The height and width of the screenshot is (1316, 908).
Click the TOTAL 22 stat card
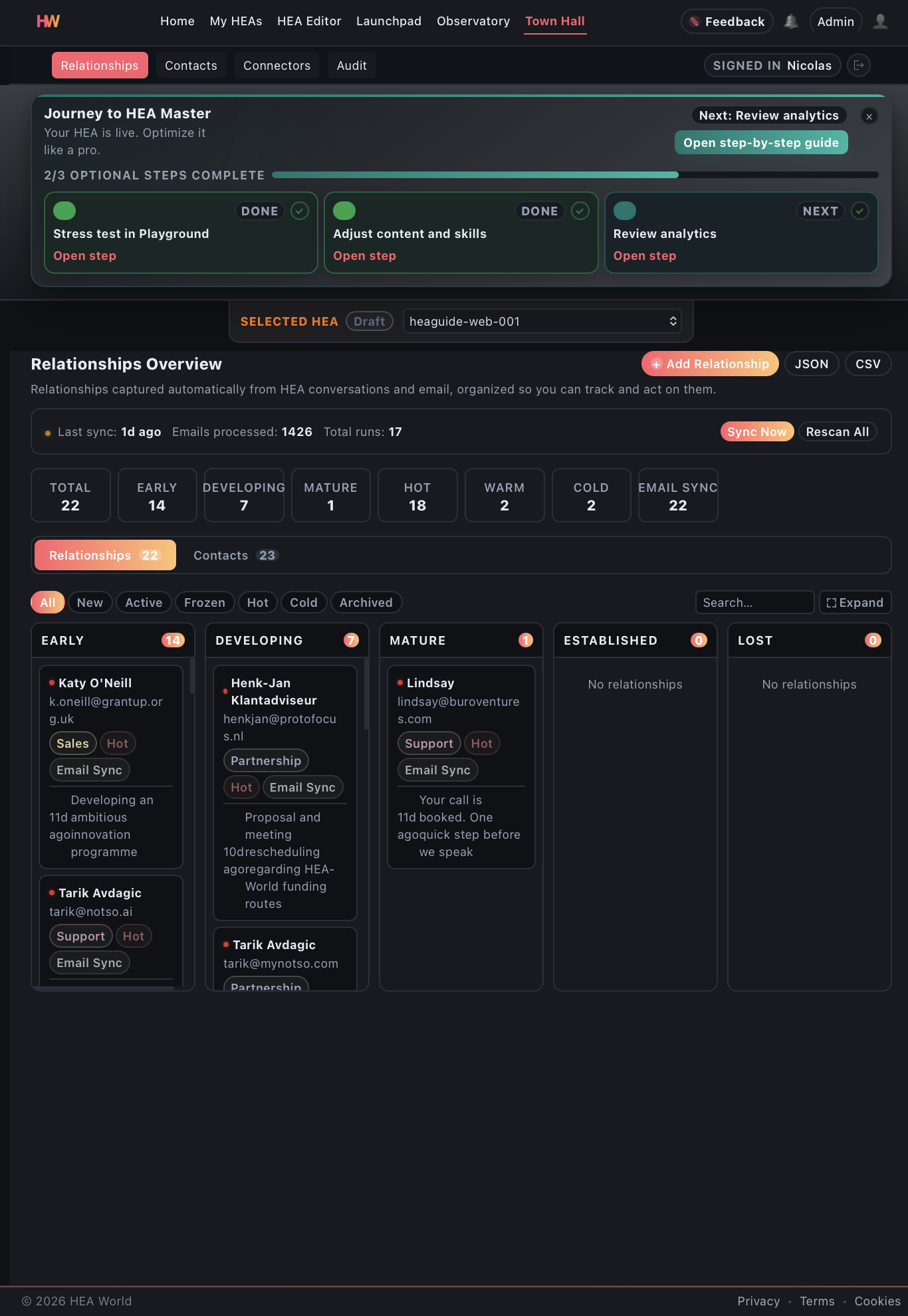coord(70,495)
